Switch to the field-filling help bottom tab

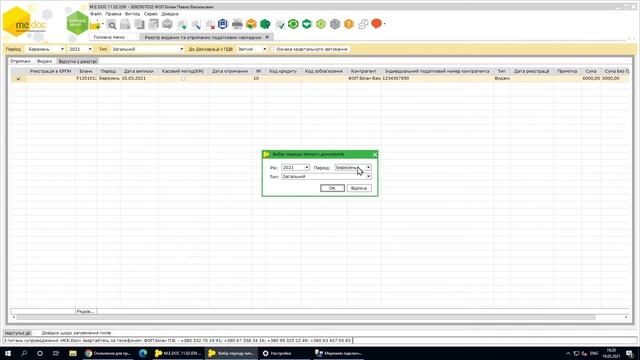[x=76, y=333]
